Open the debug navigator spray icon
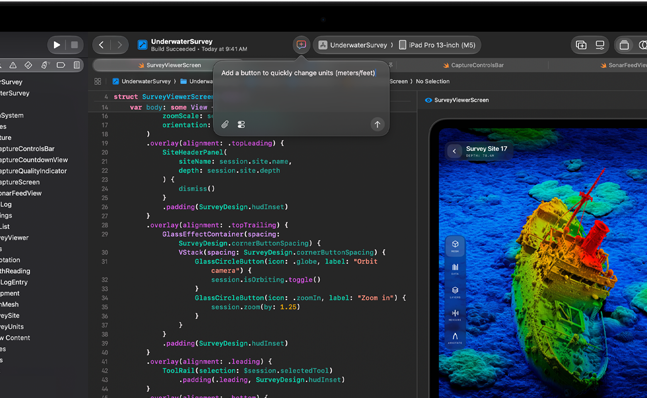 click(45, 65)
